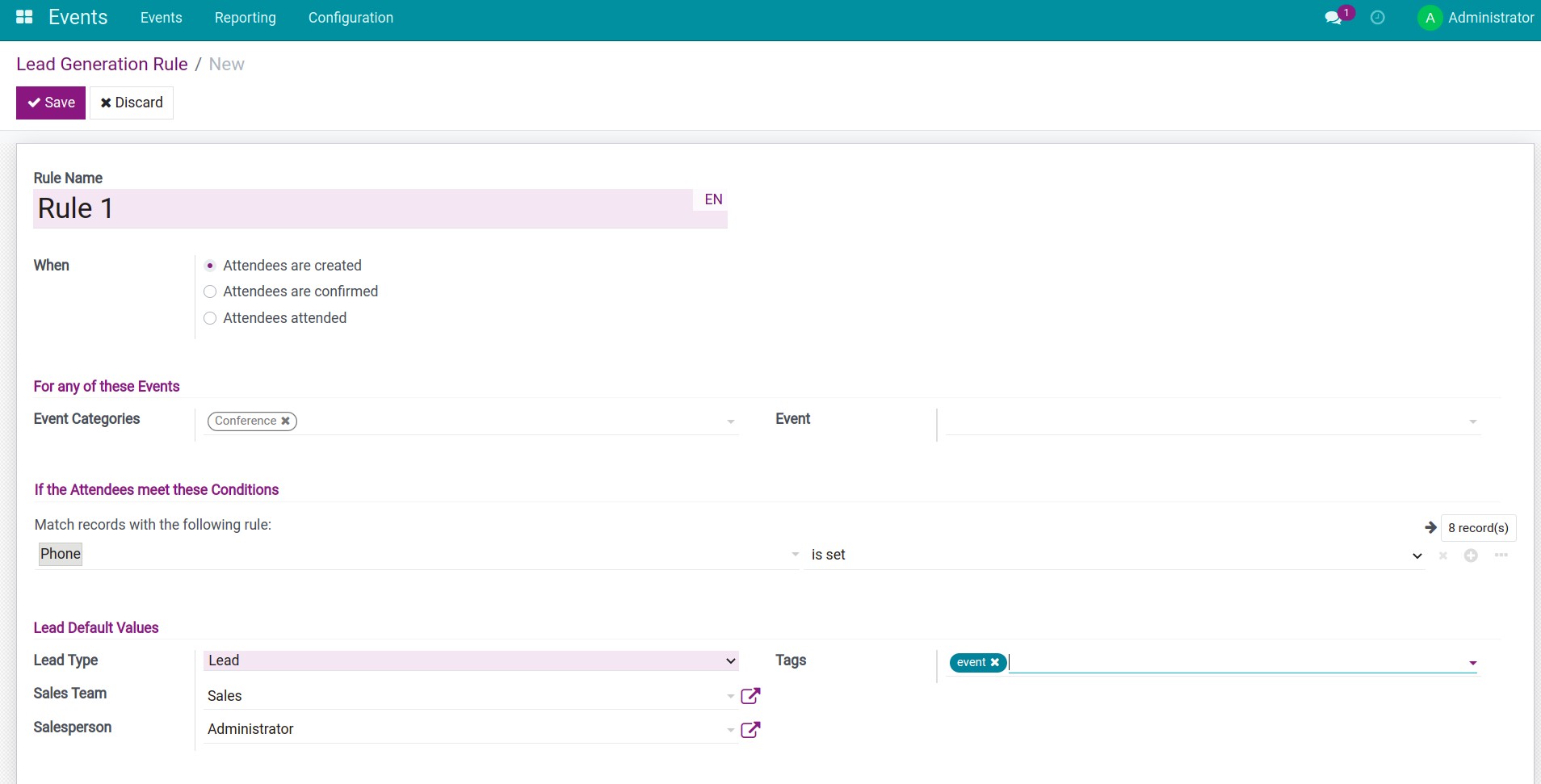This screenshot has width=1541, height=784.
Task: Add a filter branch with ellipsis icon
Action: tap(1501, 555)
